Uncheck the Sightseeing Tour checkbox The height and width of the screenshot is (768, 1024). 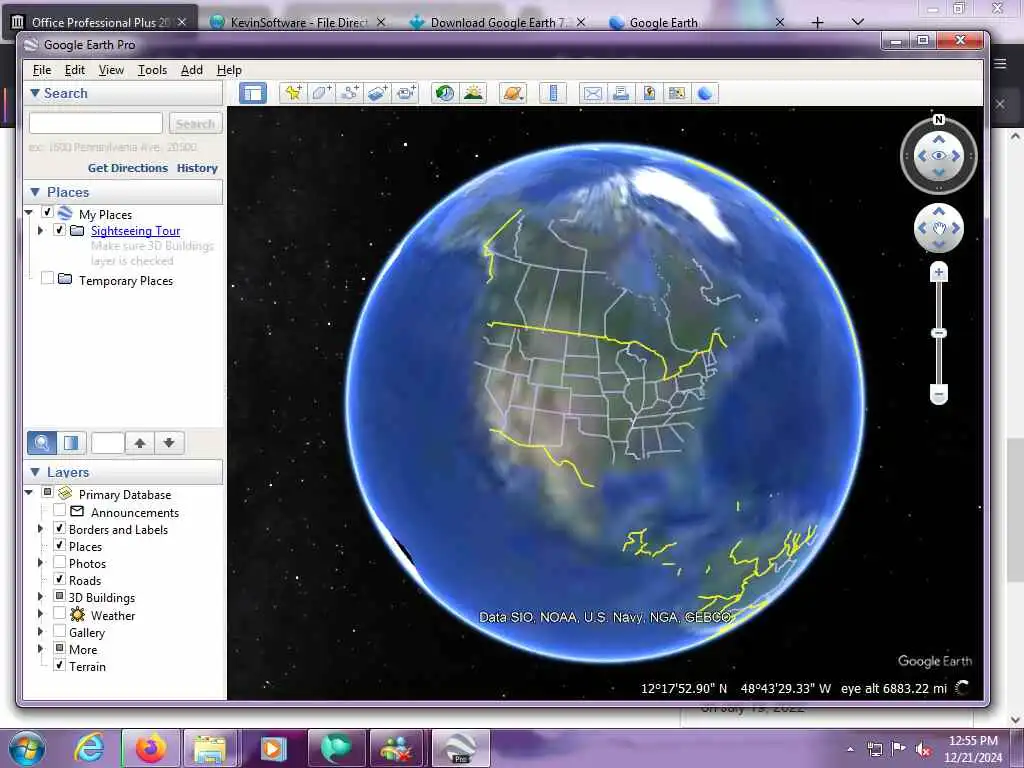(x=59, y=230)
